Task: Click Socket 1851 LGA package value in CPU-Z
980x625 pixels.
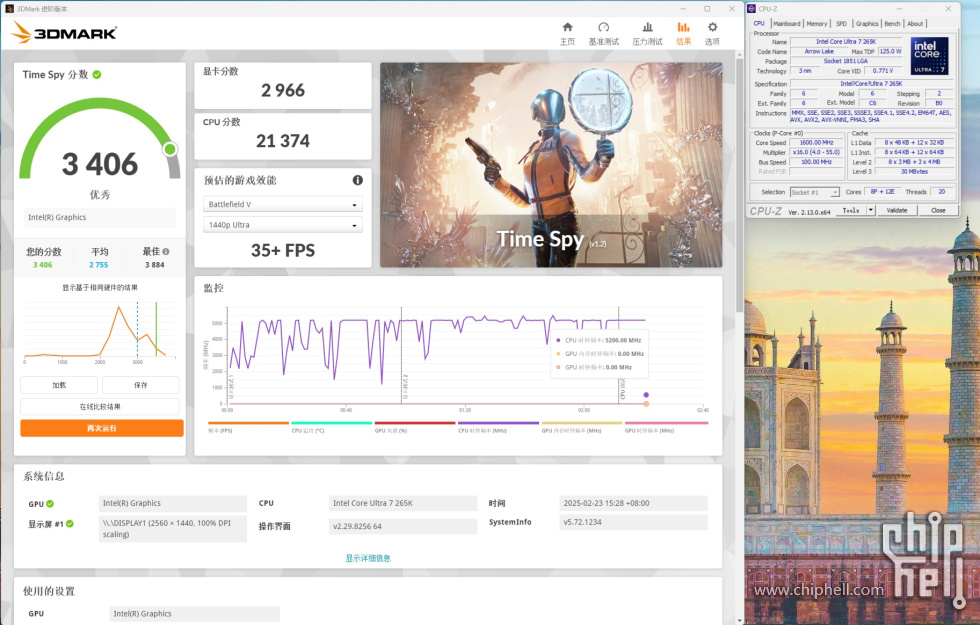Action: point(846,61)
